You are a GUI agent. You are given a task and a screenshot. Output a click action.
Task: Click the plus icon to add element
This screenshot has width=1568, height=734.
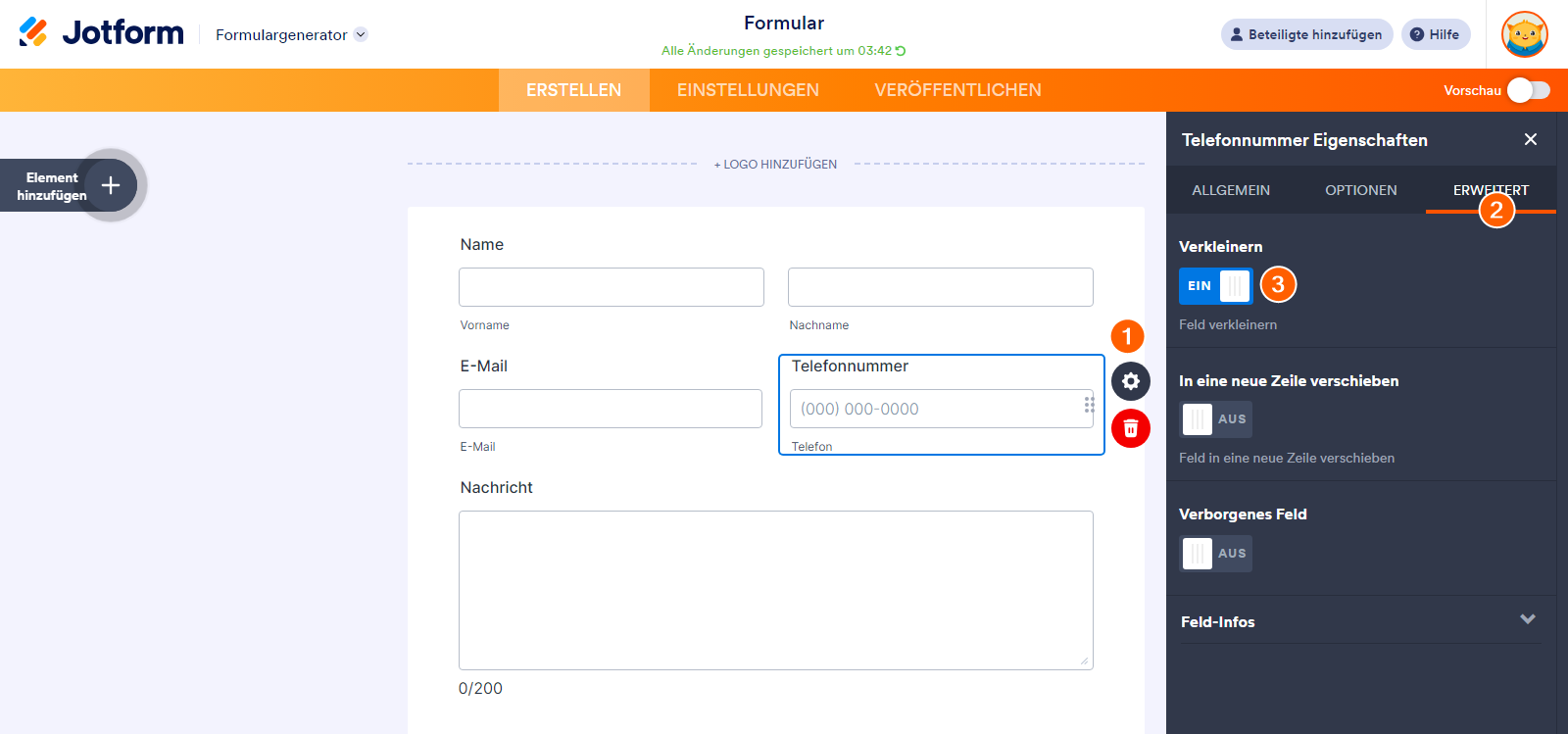point(111,185)
